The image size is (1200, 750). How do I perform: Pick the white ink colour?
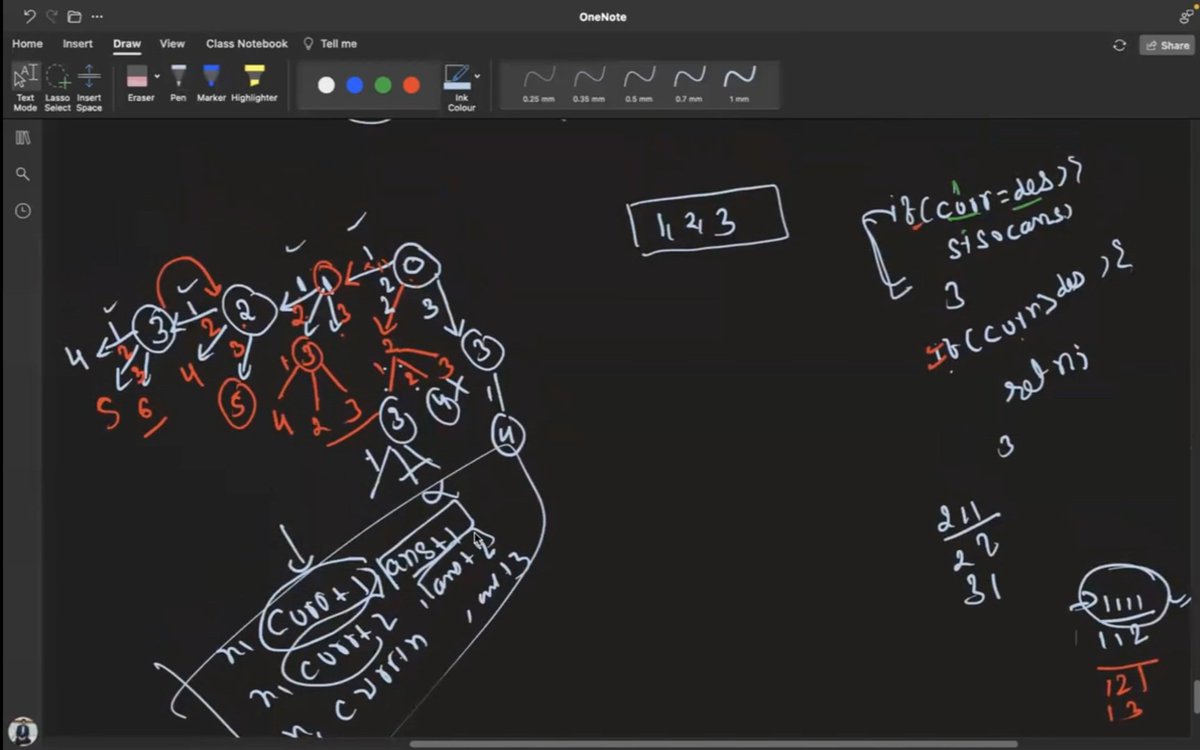point(326,85)
